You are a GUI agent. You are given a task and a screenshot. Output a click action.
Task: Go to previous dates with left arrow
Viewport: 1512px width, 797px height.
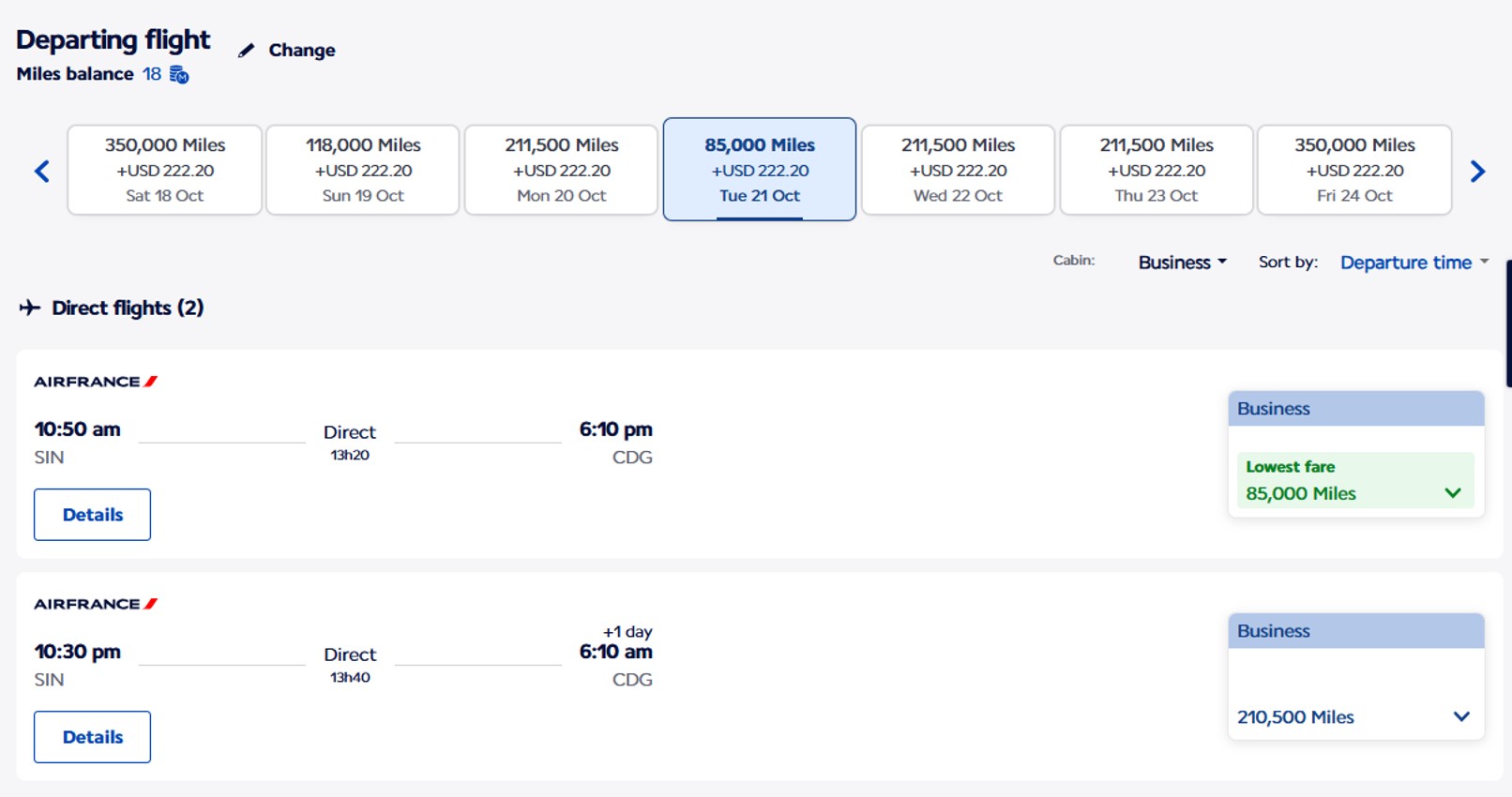42,171
